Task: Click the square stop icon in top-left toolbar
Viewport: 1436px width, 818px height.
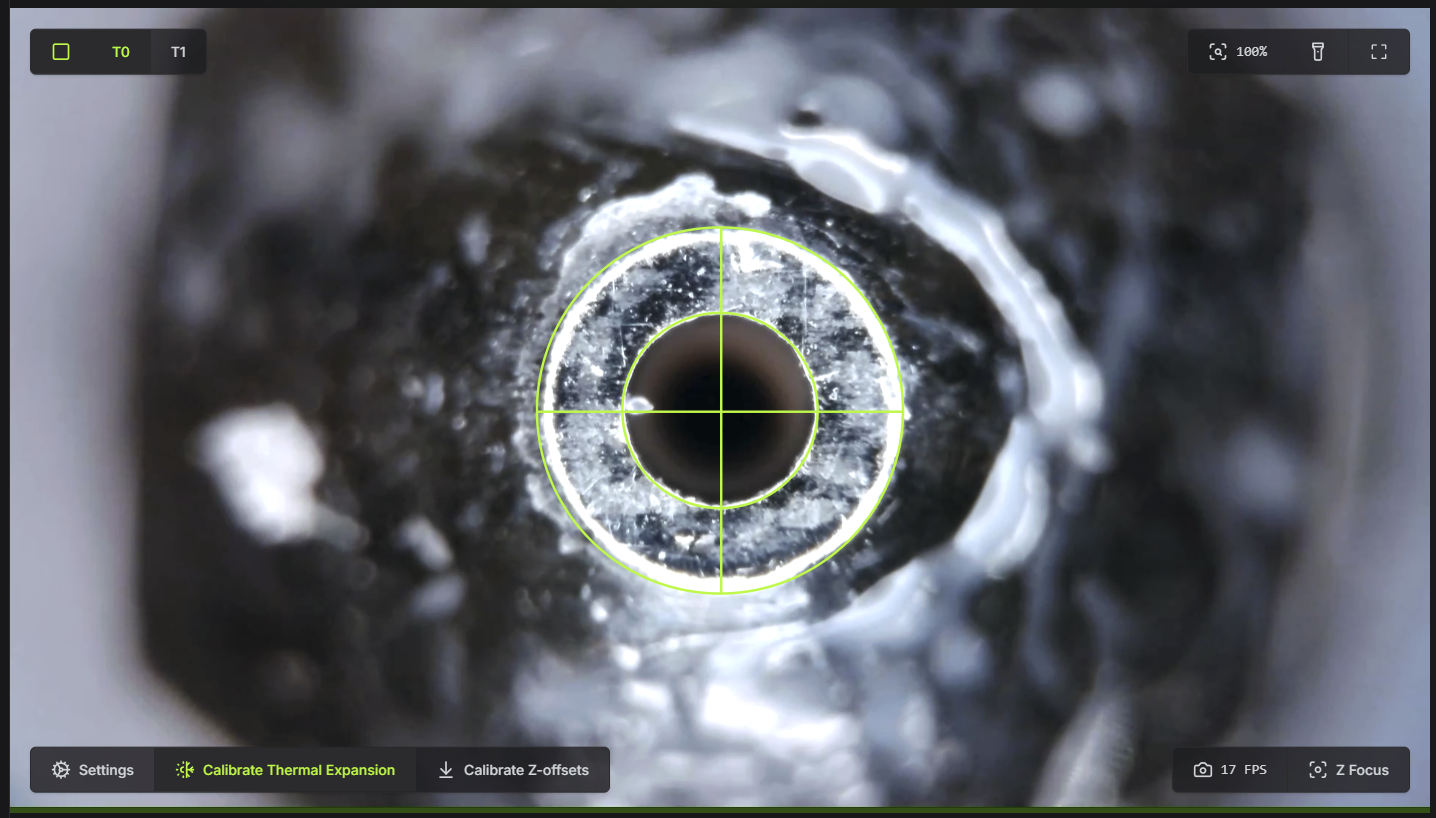Action: click(x=61, y=52)
